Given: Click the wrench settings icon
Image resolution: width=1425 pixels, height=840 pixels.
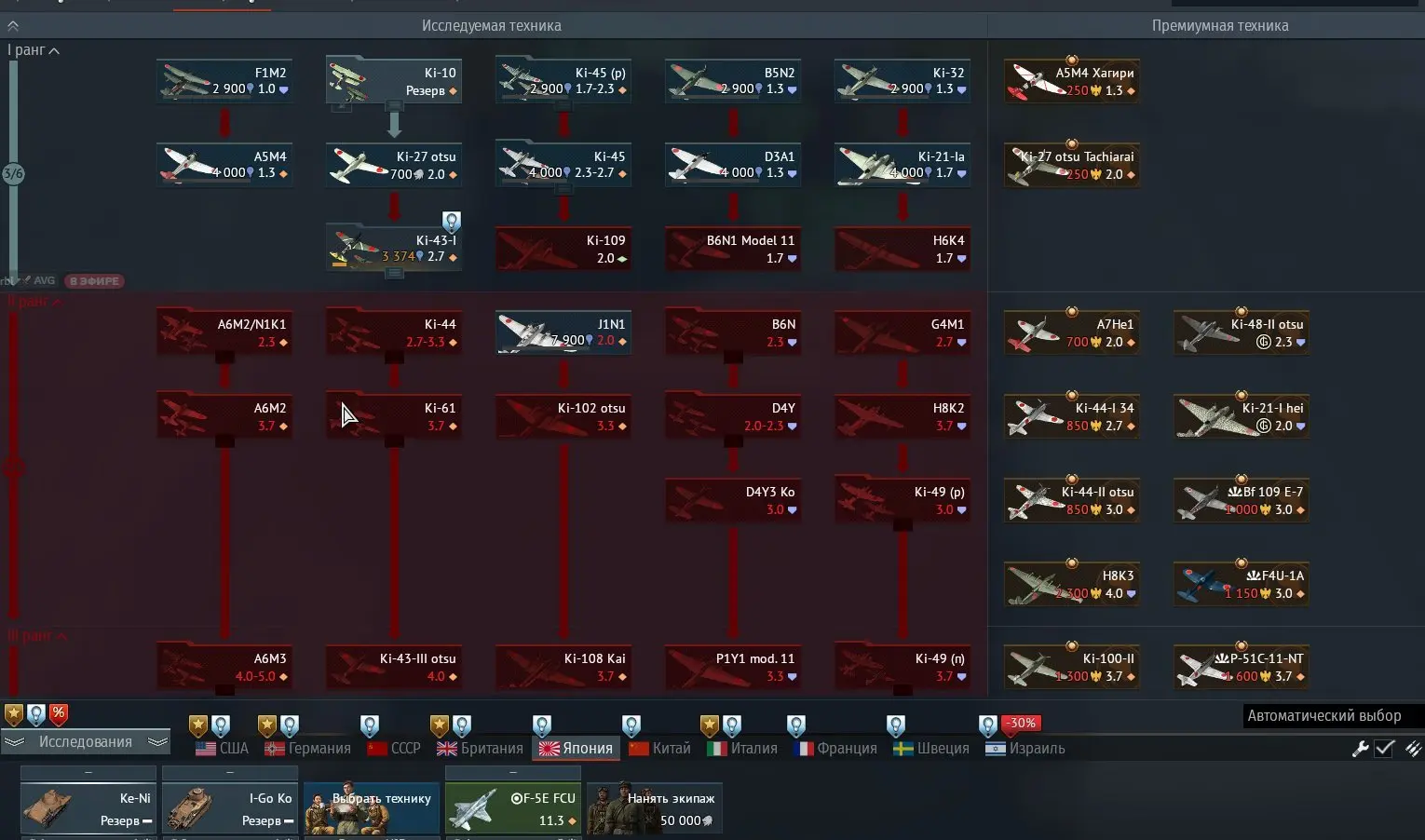Looking at the screenshot, I should [x=1360, y=749].
